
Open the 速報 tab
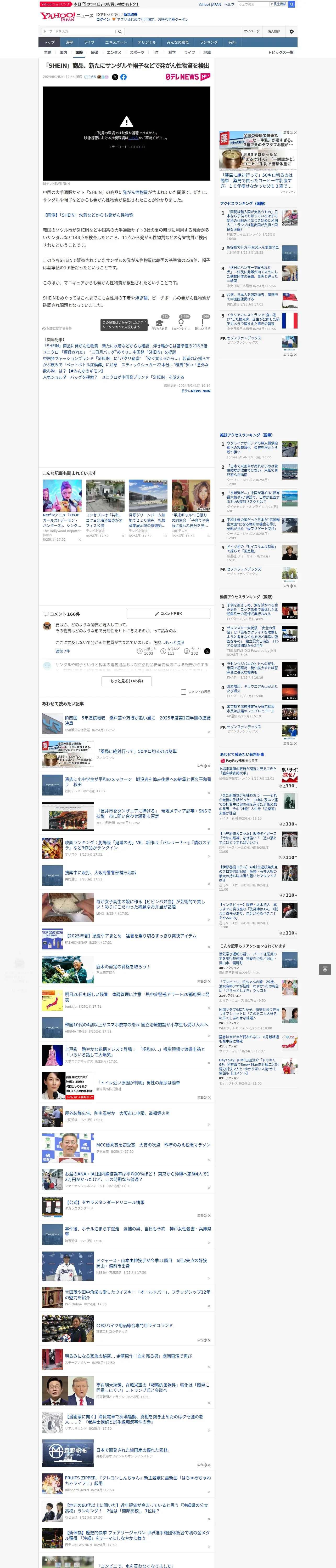[x=69, y=43]
